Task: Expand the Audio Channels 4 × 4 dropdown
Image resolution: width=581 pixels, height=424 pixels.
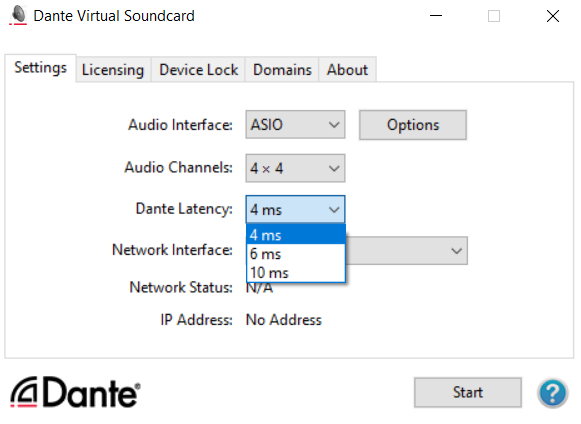Action: (x=295, y=168)
